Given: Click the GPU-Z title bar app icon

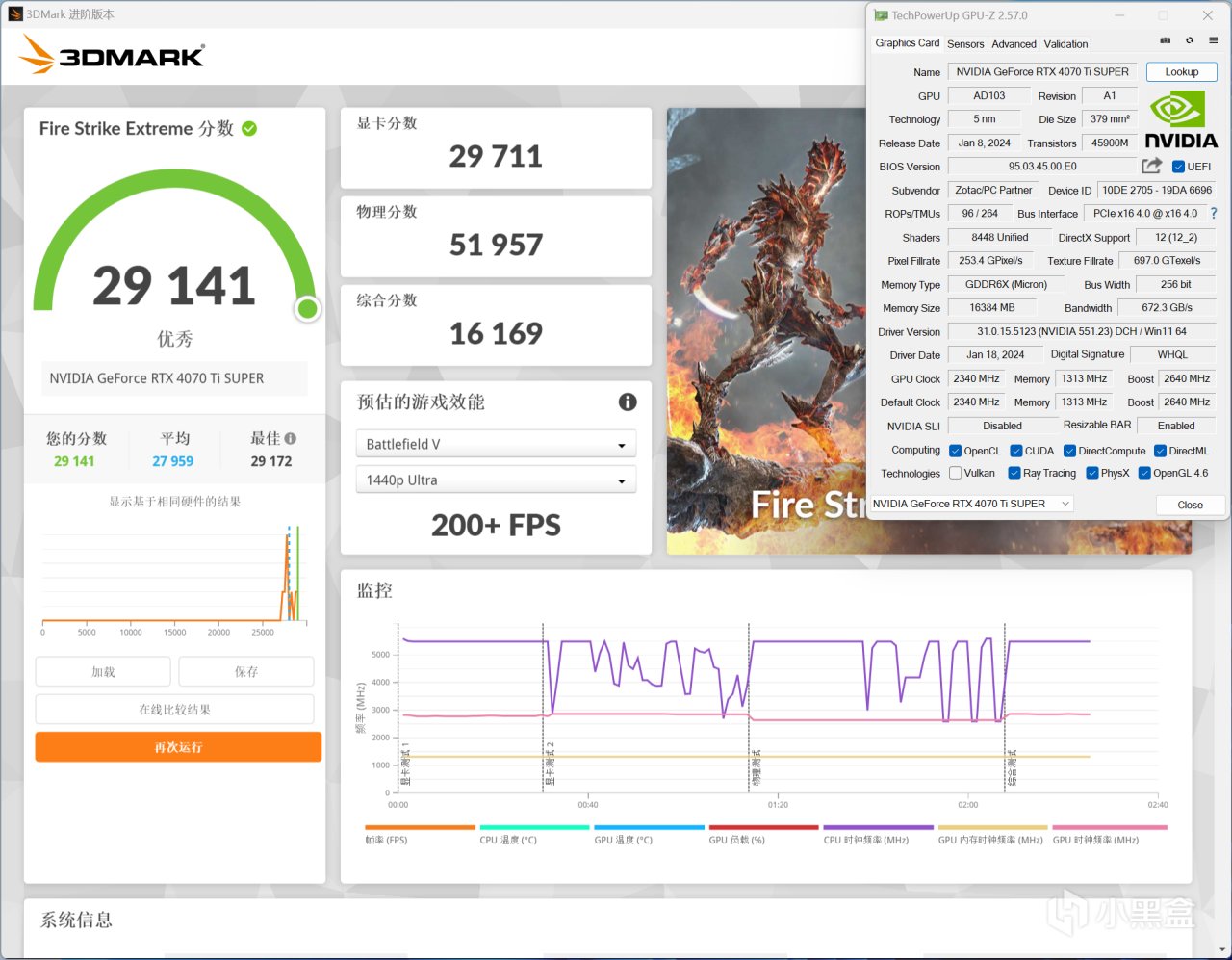Looking at the screenshot, I should coord(881,15).
